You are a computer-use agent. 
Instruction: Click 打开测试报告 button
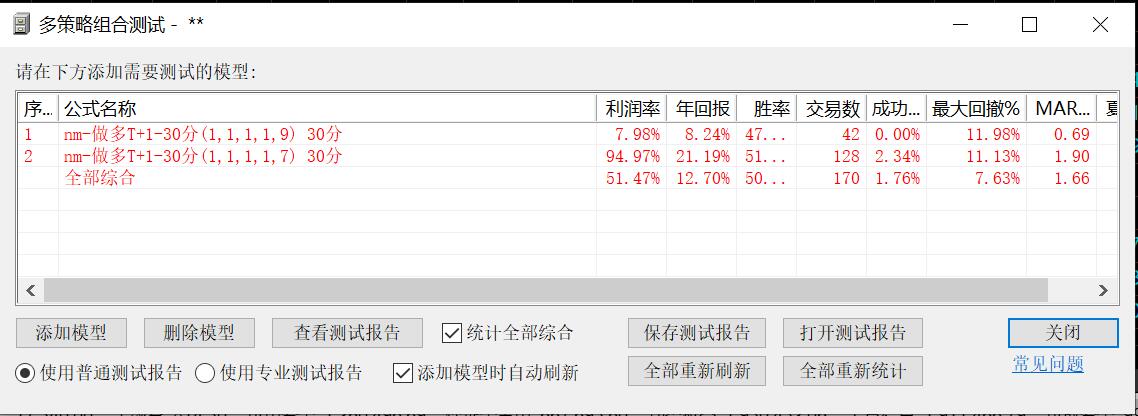[x=852, y=333]
